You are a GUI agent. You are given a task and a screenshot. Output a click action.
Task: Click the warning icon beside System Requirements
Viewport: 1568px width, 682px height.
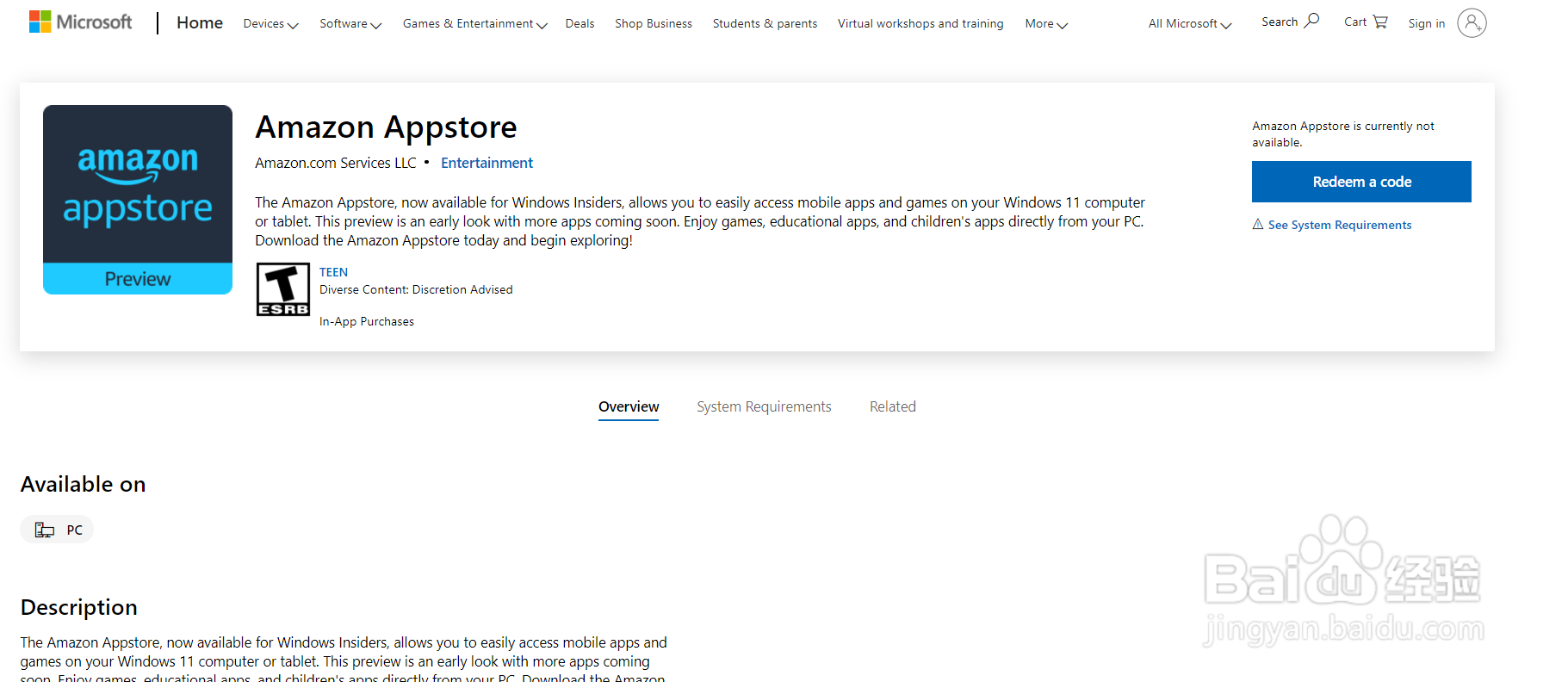coord(1258,224)
